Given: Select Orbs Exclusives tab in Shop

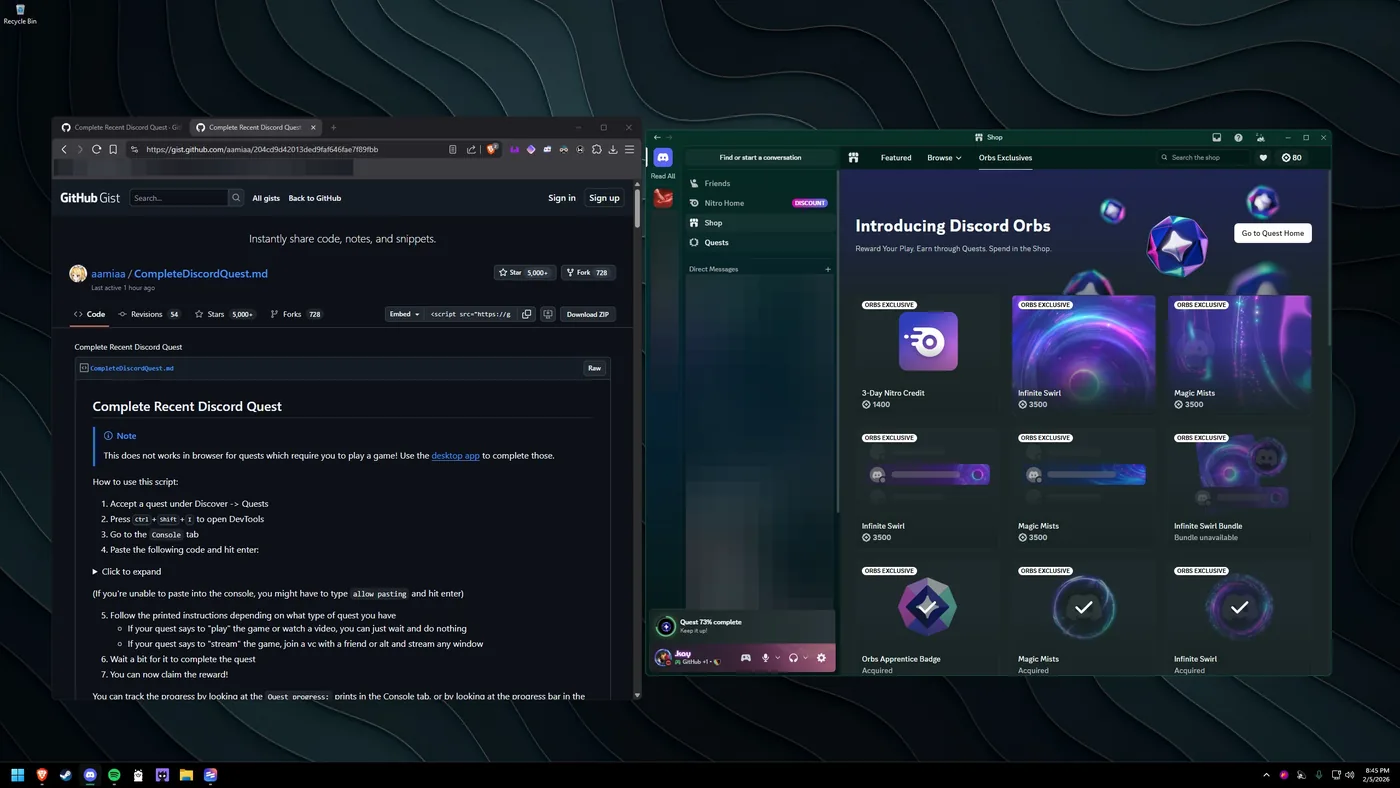Looking at the screenshot, I should coord(1005,158).
